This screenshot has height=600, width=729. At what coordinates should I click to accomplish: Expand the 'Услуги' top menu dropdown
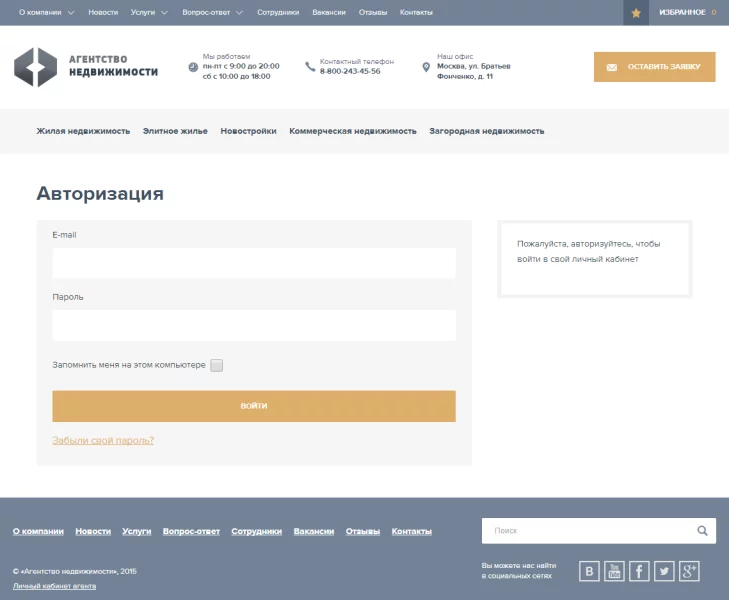[147, 13]
